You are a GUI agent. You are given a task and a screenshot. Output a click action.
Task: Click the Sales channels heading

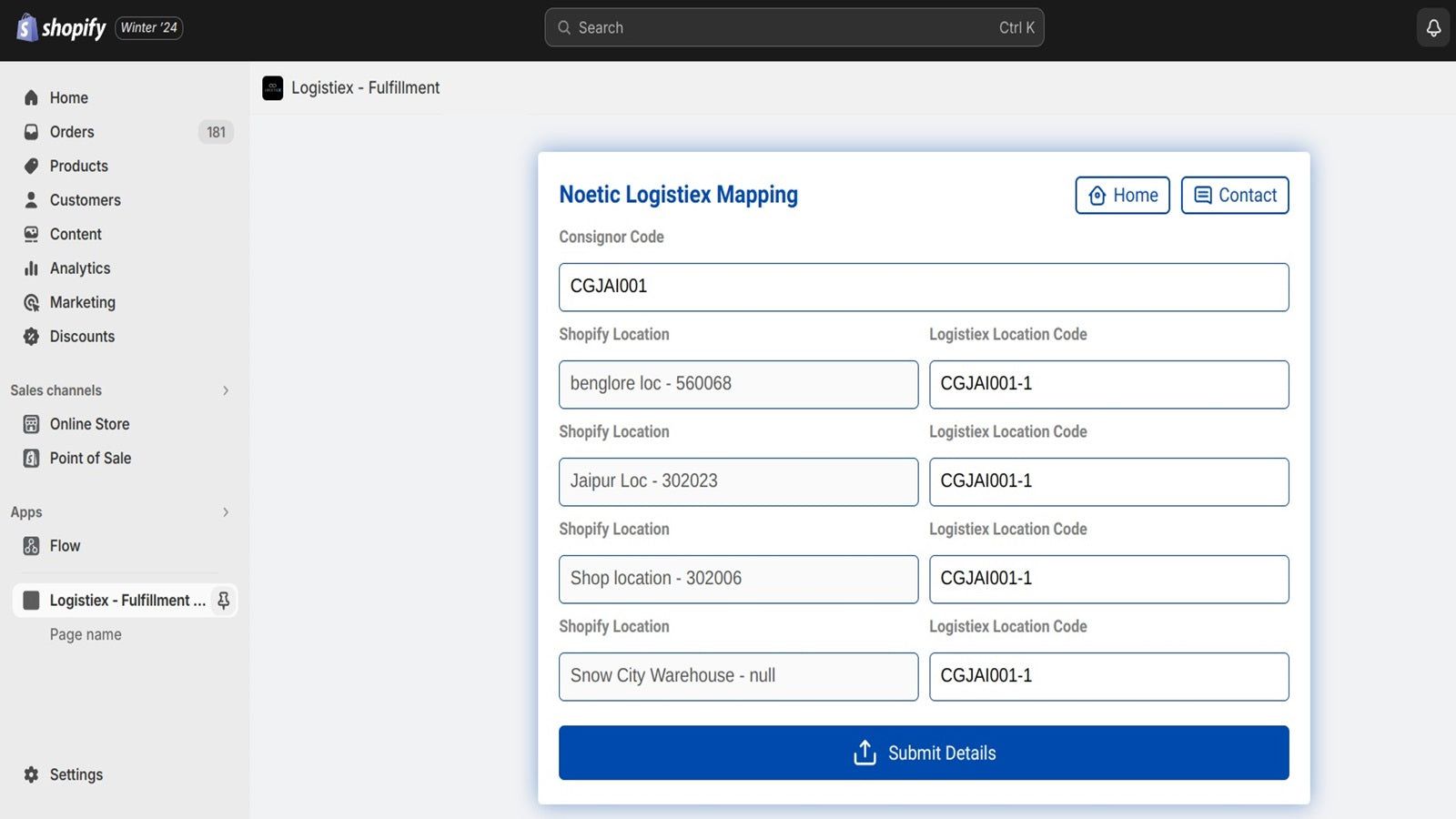click(x=56, y=390)
